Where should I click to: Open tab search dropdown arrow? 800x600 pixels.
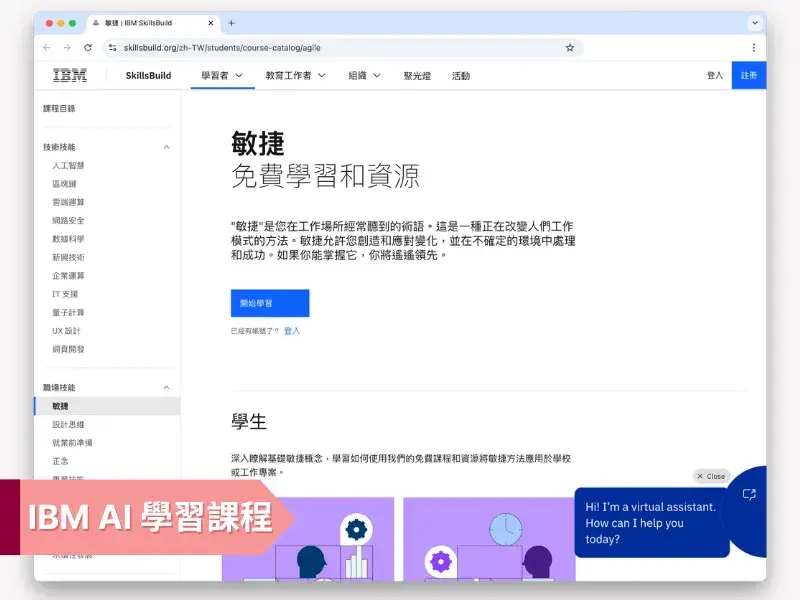click(755, 23)
